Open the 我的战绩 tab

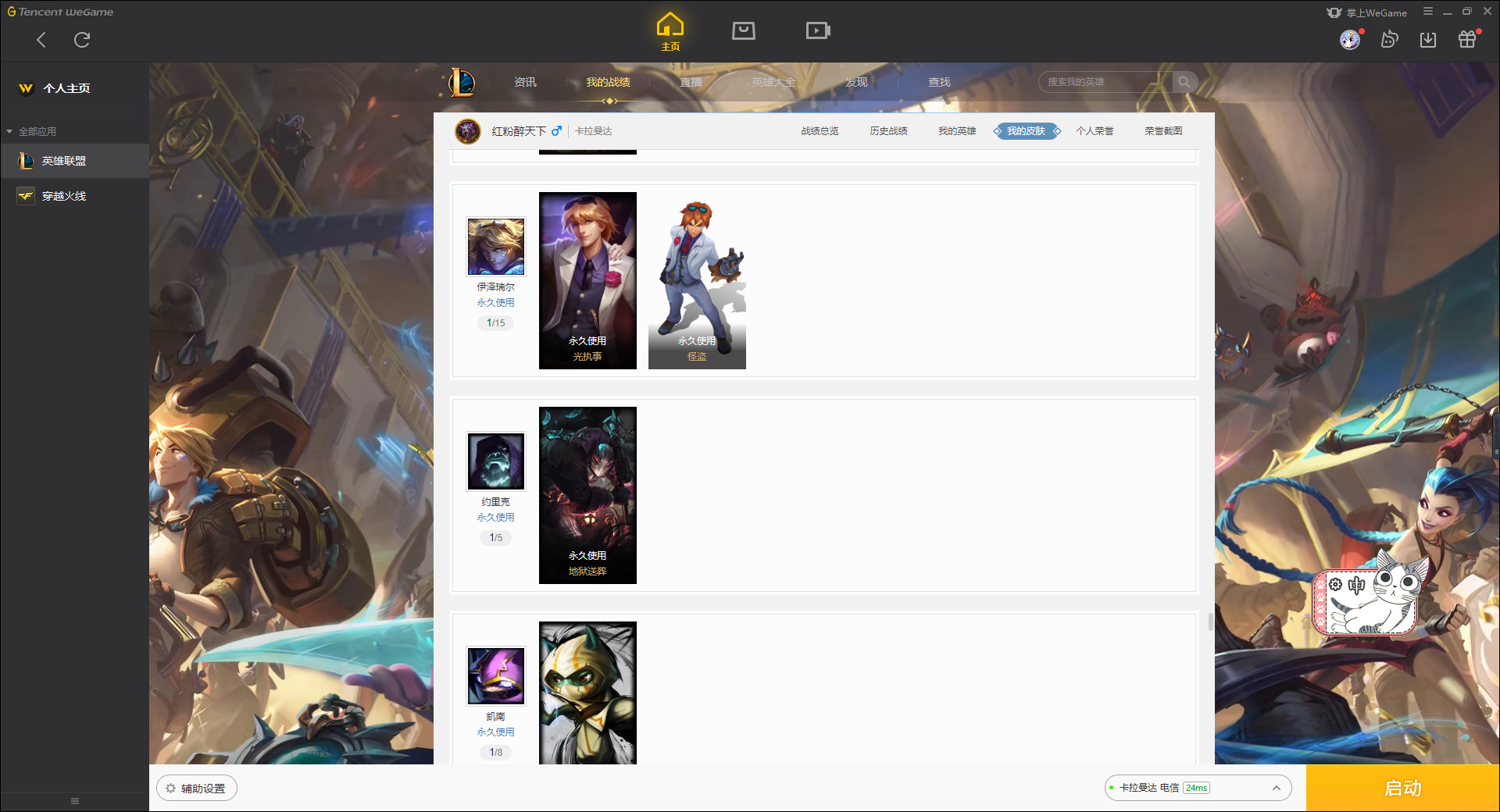(x=608, y=82)
